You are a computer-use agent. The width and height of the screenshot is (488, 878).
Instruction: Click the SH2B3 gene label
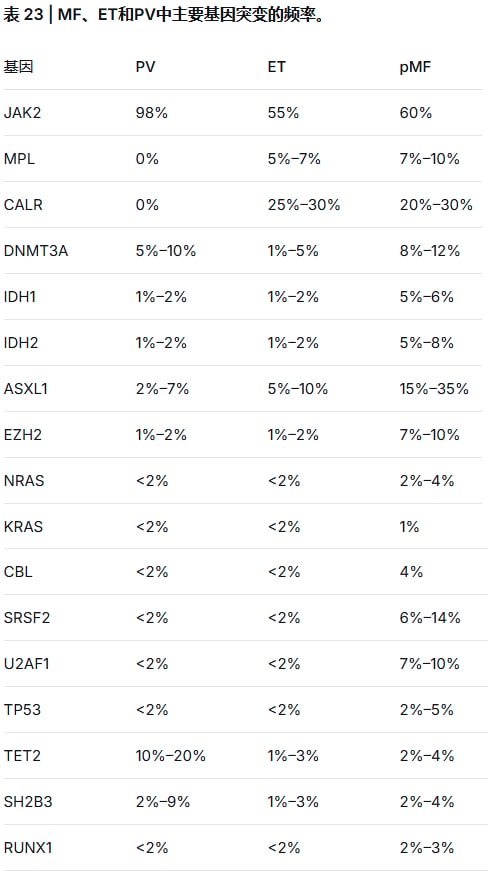pos(28,801)
